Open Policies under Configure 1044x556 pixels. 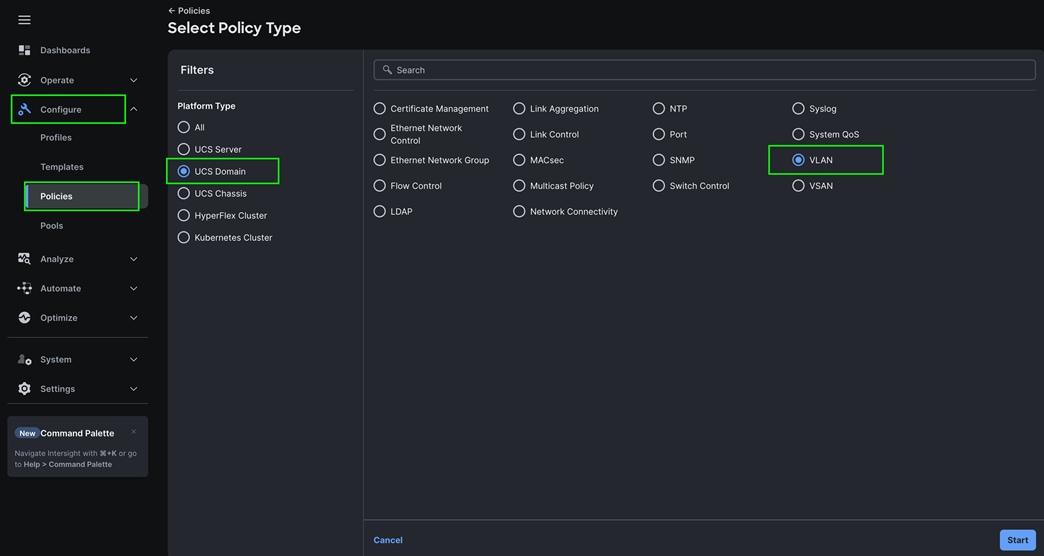86,196
